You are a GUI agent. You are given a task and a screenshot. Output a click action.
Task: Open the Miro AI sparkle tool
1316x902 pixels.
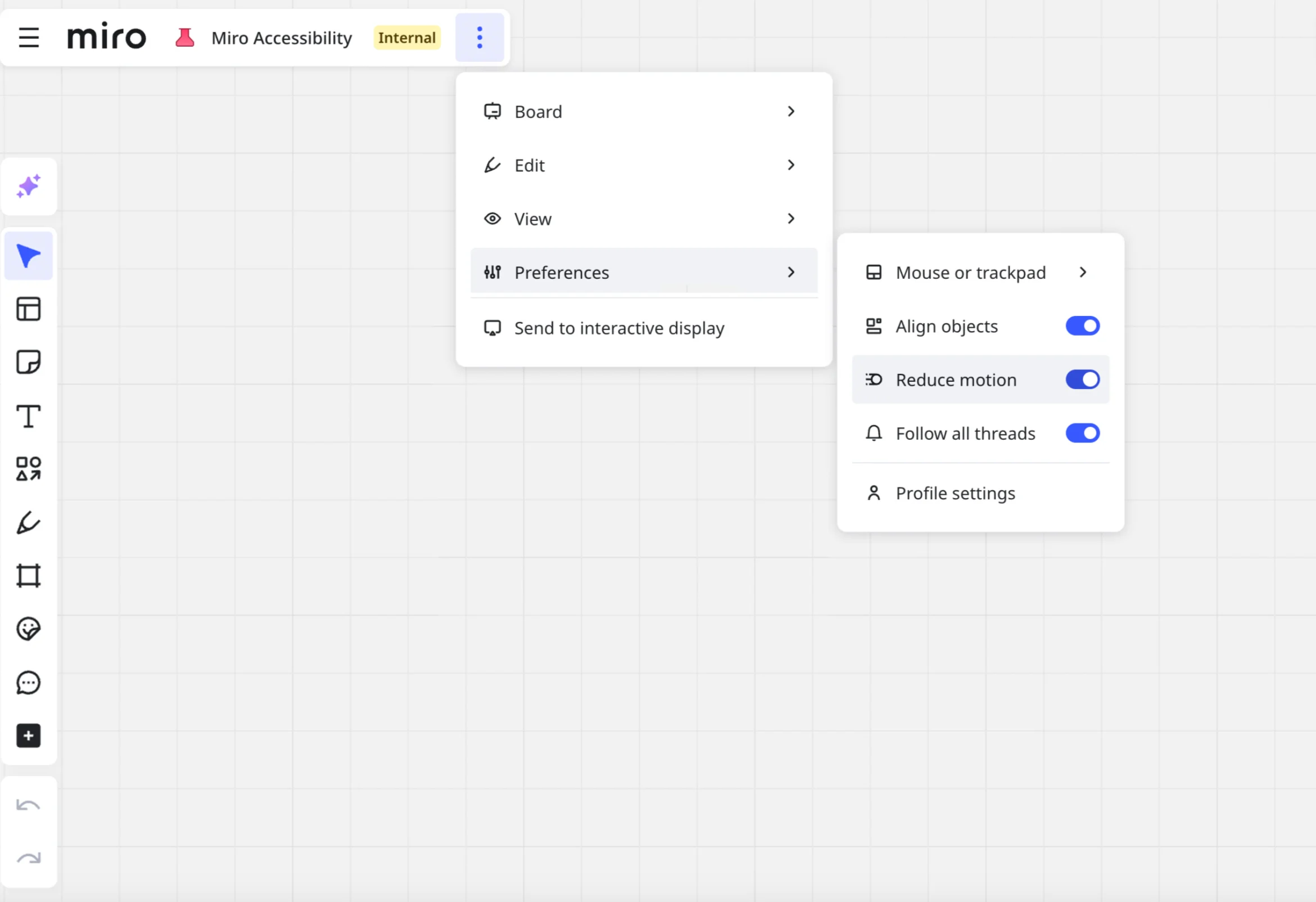tap(28, 186)
